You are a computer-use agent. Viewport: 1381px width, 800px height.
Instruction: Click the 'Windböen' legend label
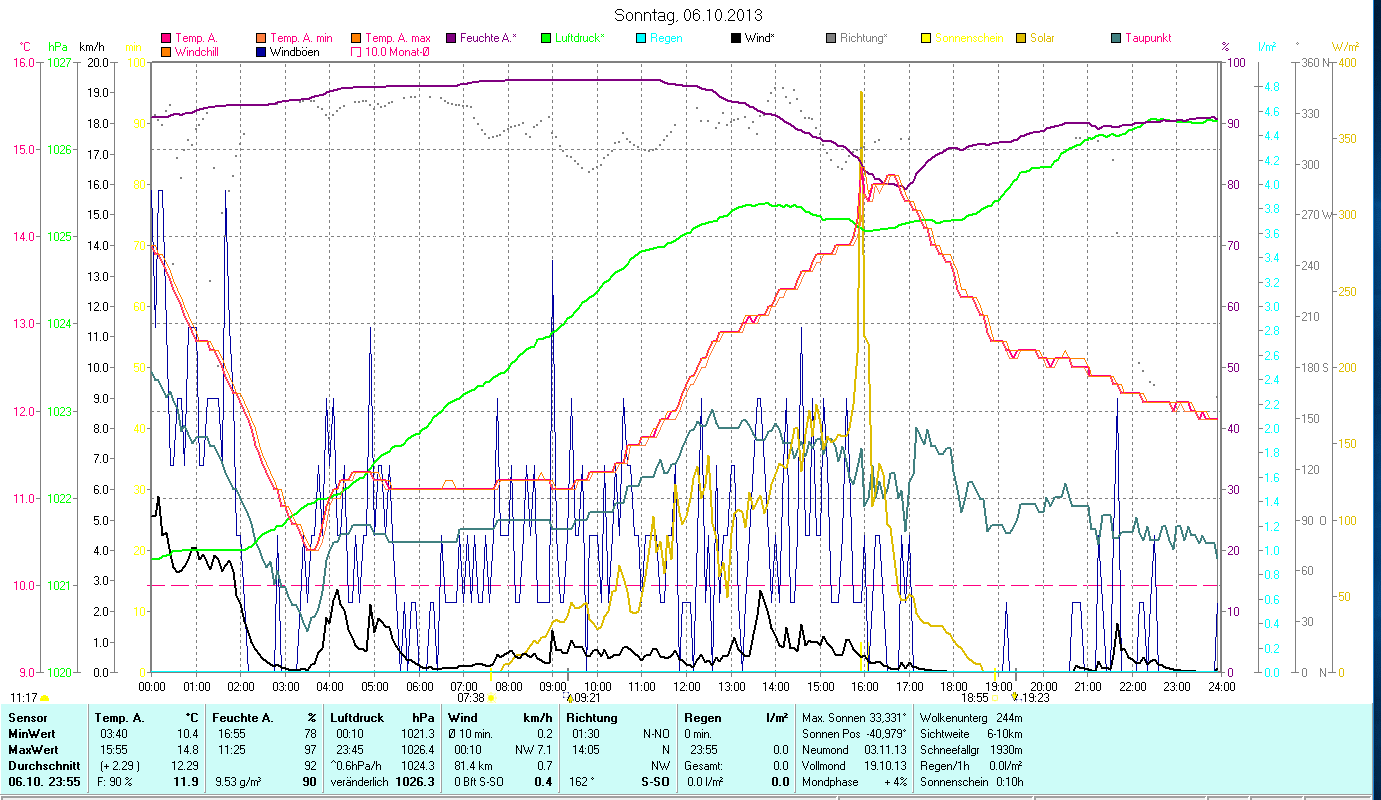click(295, 51)
